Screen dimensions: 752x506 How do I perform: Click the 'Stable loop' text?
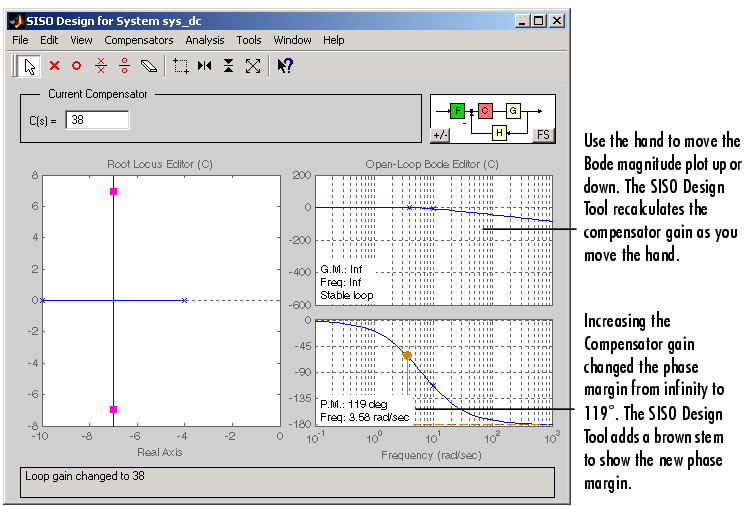pos(347,295)
